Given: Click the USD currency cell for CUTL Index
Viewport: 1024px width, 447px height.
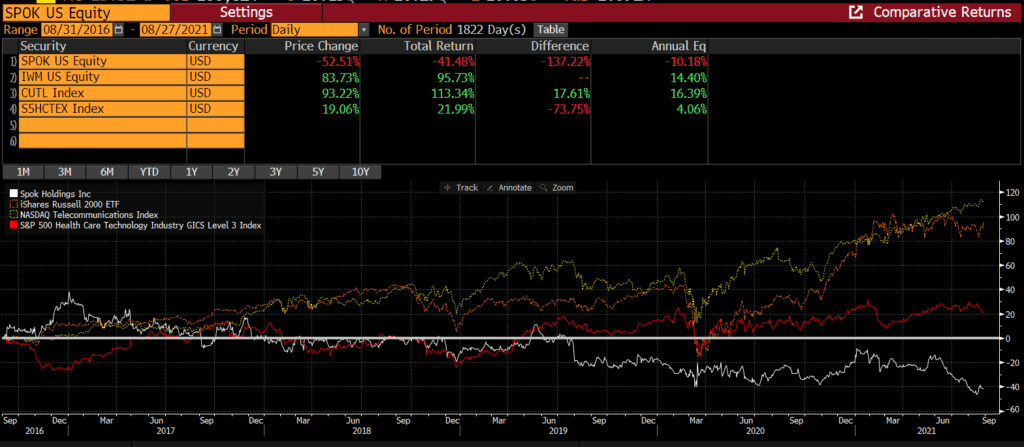Looking at the screenshot, I should click(216, 93).
